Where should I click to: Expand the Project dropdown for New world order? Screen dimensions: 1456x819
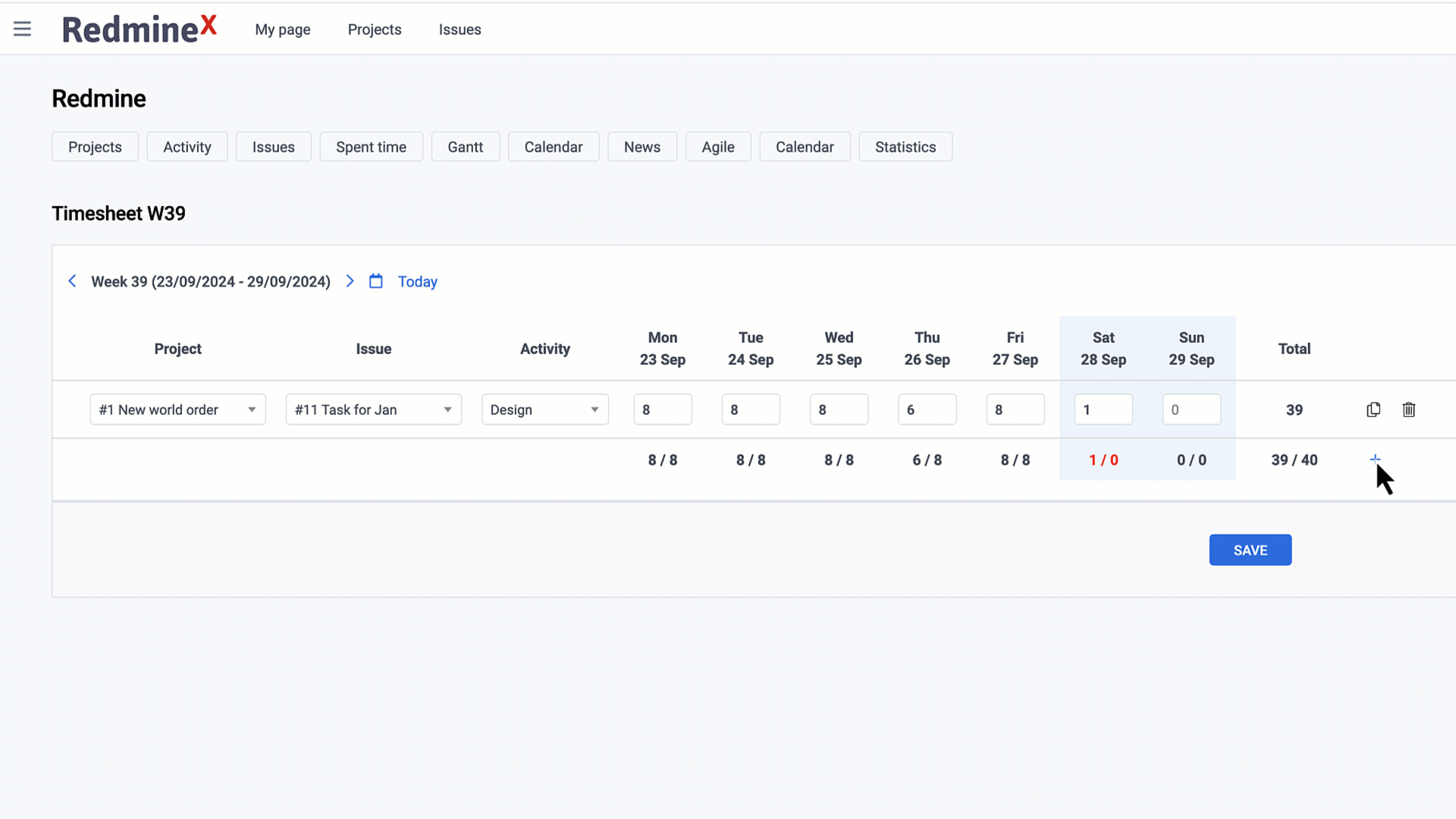pyautogui.click(x=251, y=409)
